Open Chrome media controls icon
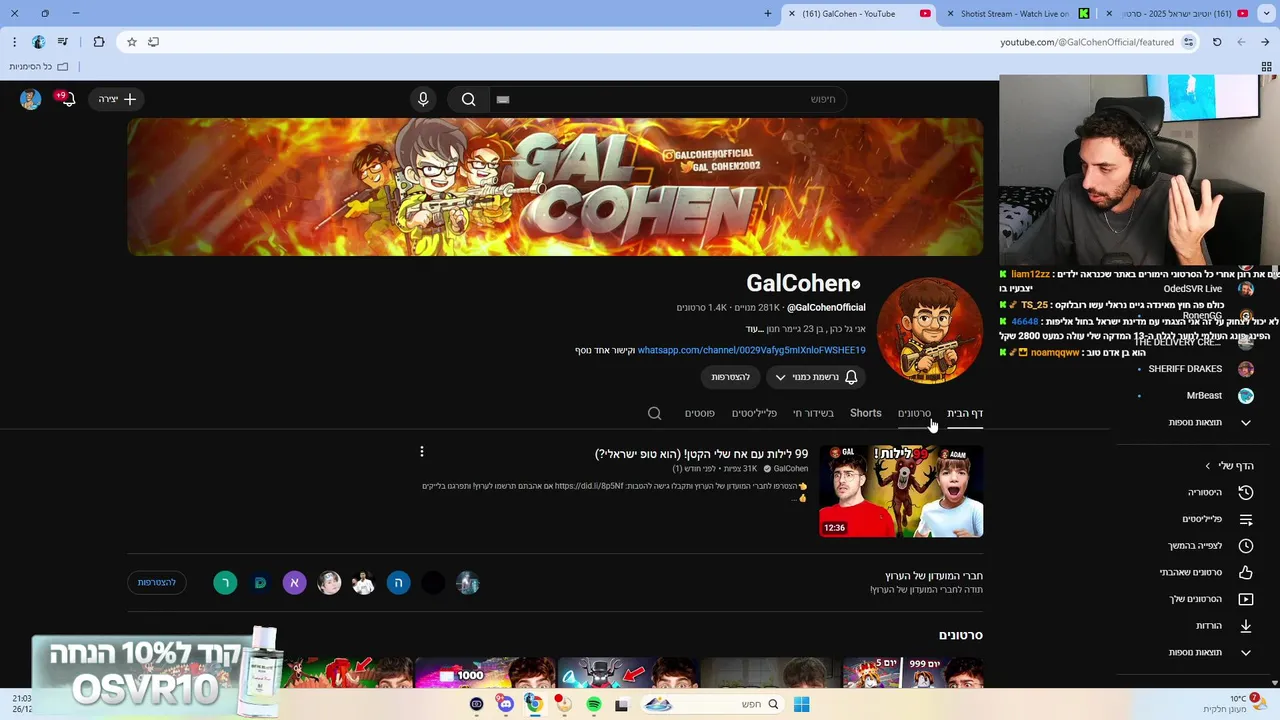1280x720 pixels. 63,42
